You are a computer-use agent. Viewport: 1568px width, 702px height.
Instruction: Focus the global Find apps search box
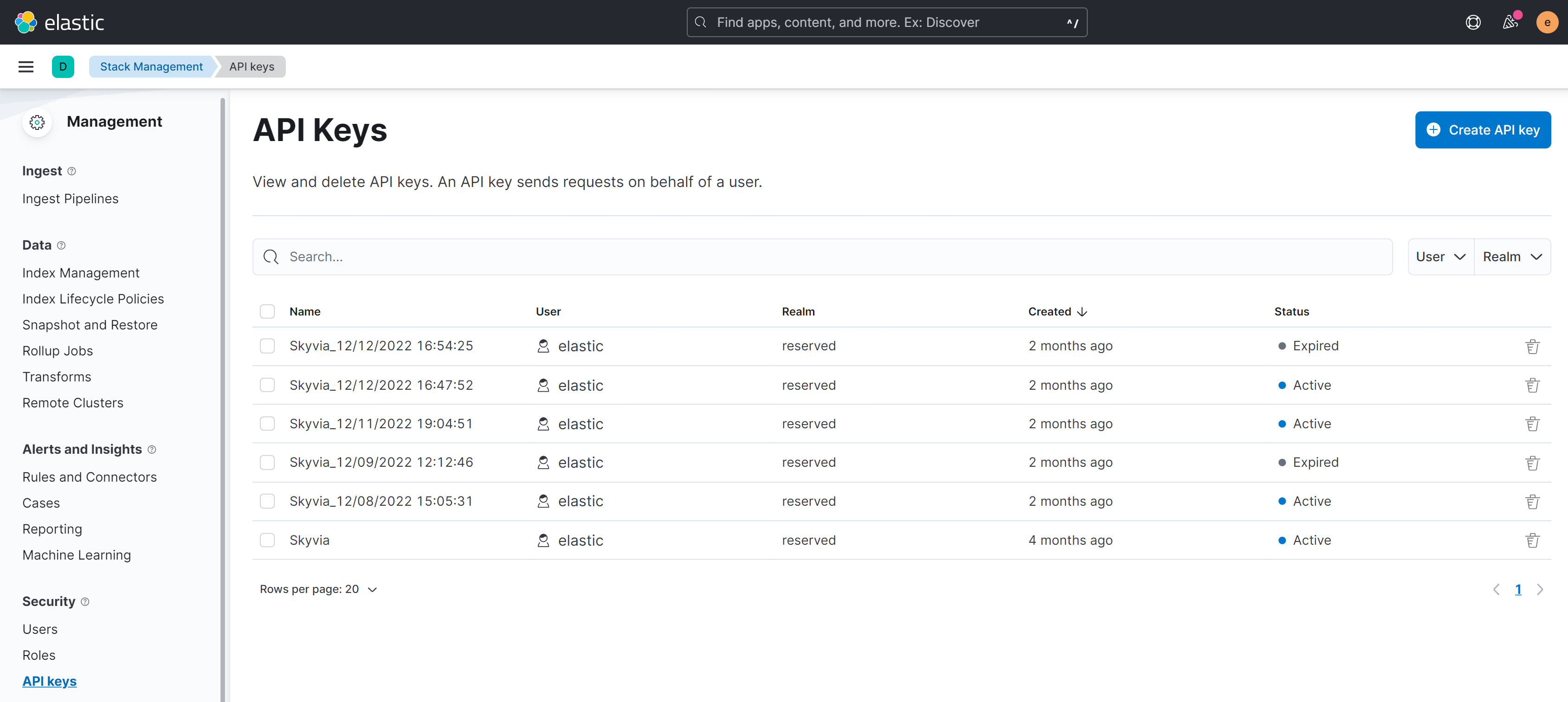click(x=887, y=23)
